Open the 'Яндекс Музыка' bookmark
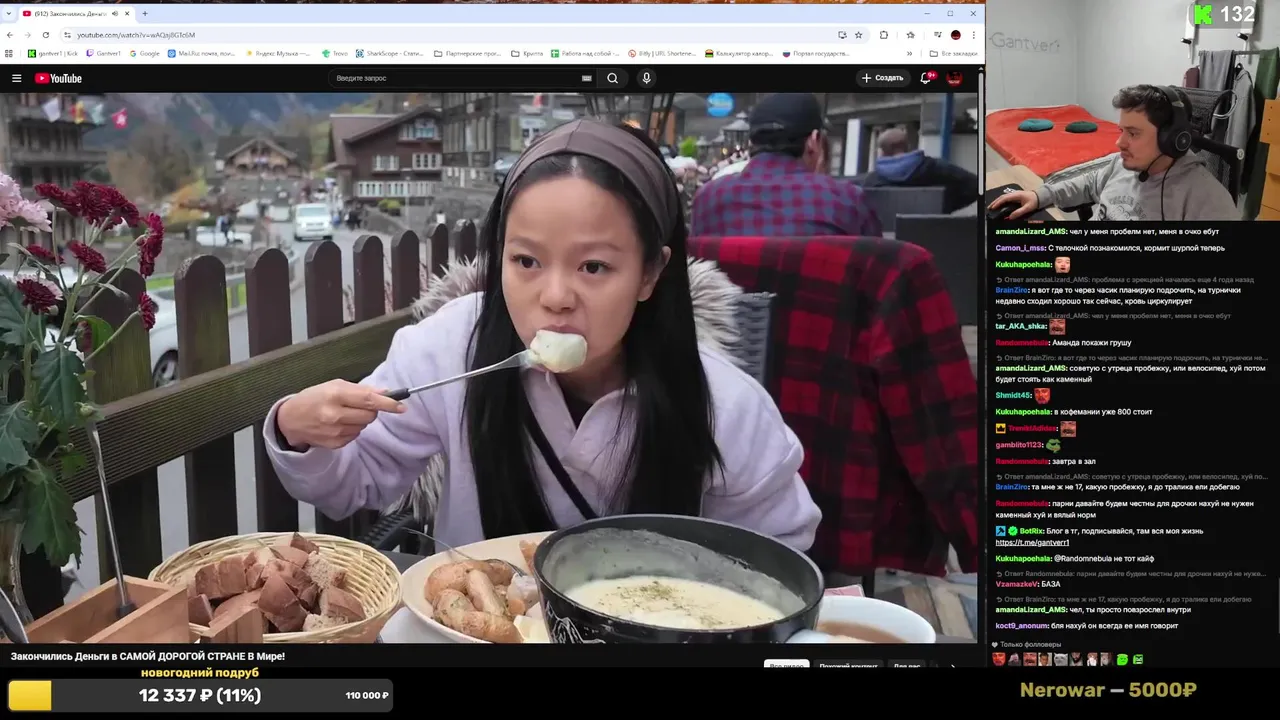This screenshot has height=720, width=1280. pyautogui.click(x=277, y=53)
